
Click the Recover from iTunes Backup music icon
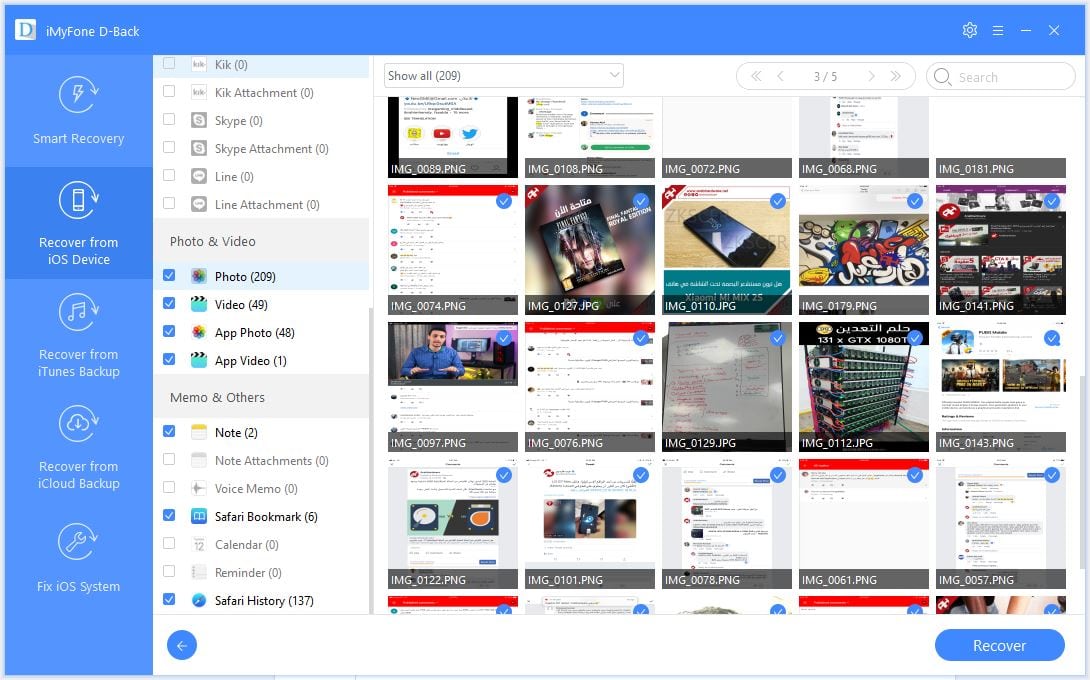coord(79,312)
